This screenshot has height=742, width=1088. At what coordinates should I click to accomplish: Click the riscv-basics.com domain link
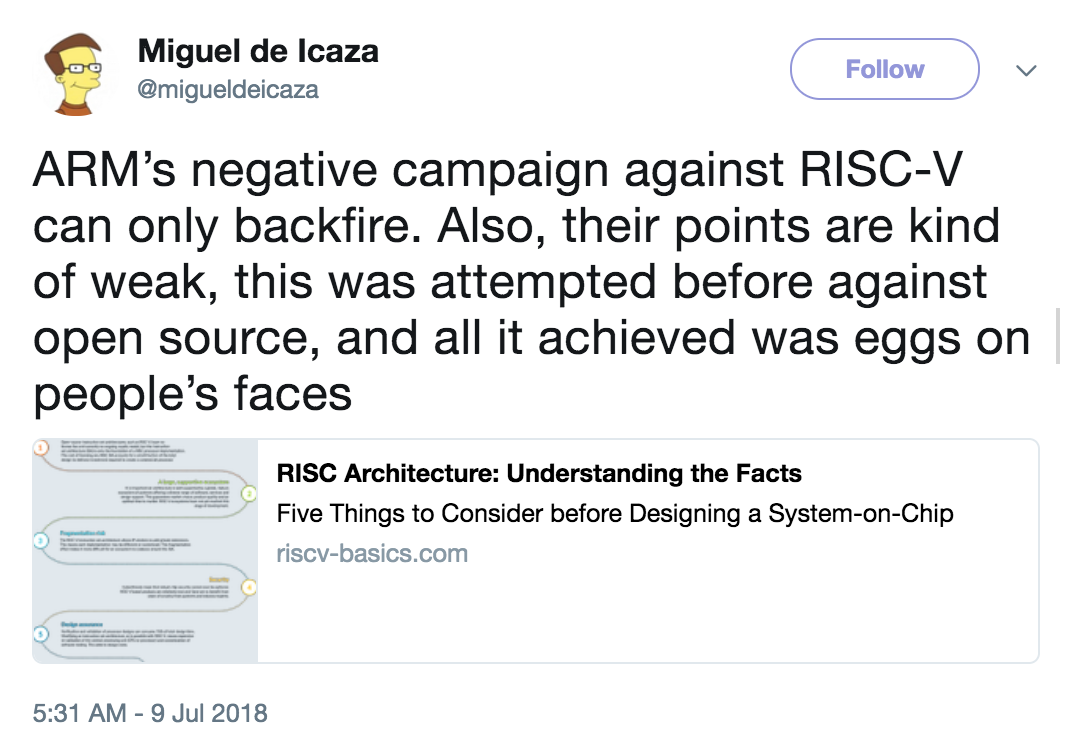click(x=372, y=553)
